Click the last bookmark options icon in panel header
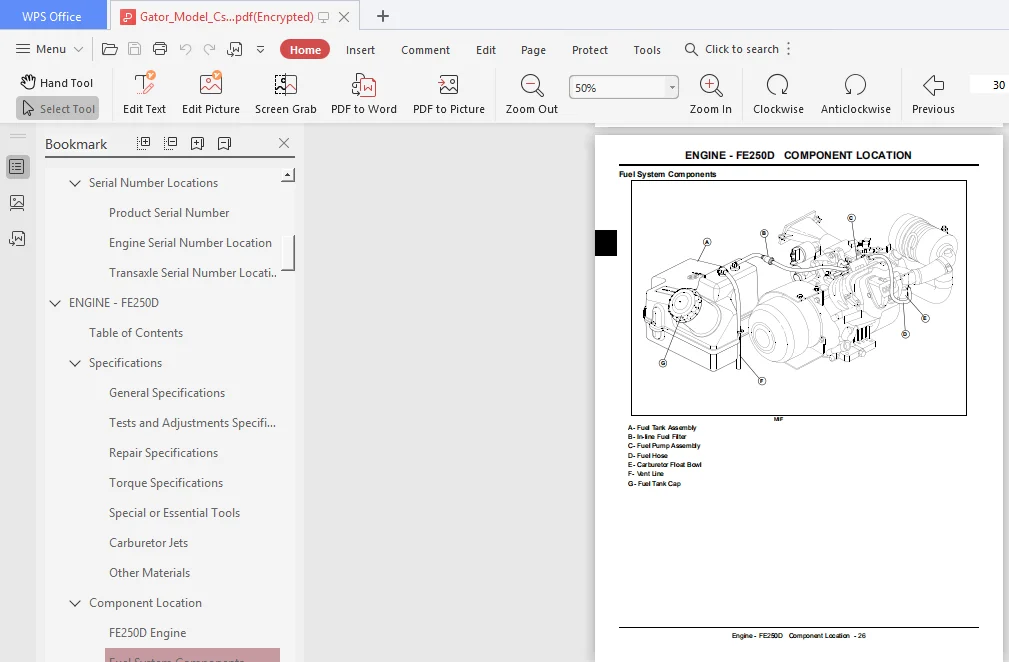This screenshot has height=662, width=1009. point(224,143)
